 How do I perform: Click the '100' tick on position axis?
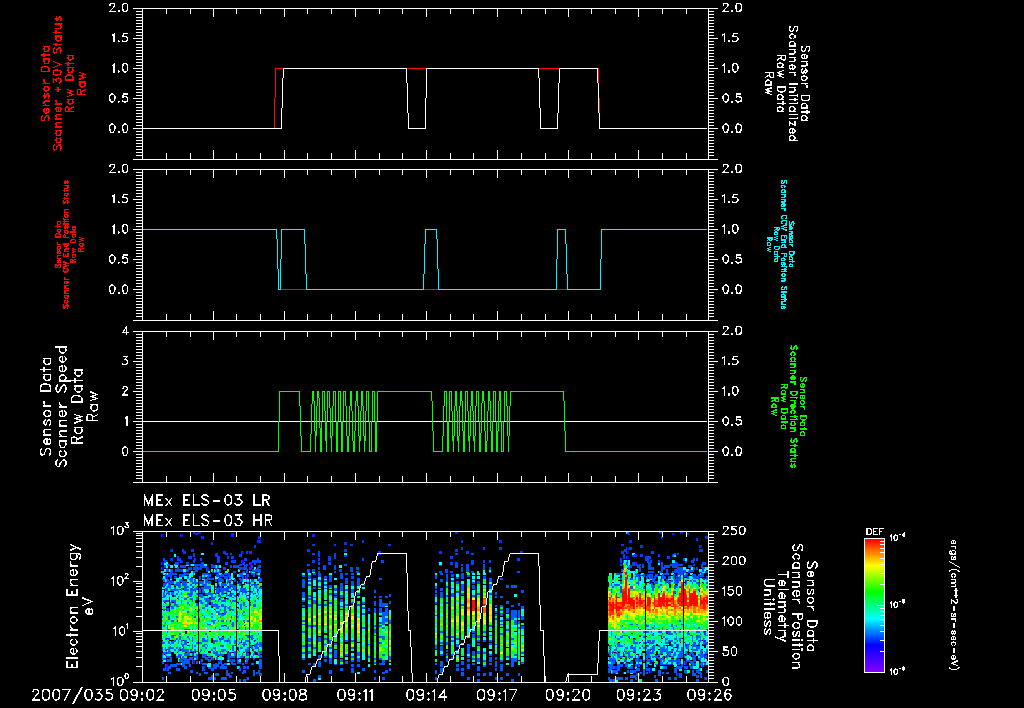[734, 621]
